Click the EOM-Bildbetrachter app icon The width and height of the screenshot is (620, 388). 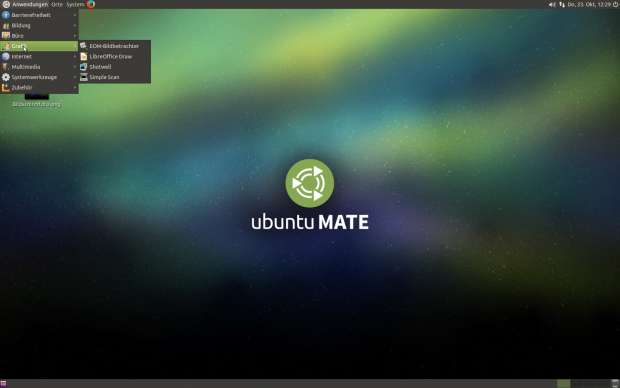coord(83,46)
